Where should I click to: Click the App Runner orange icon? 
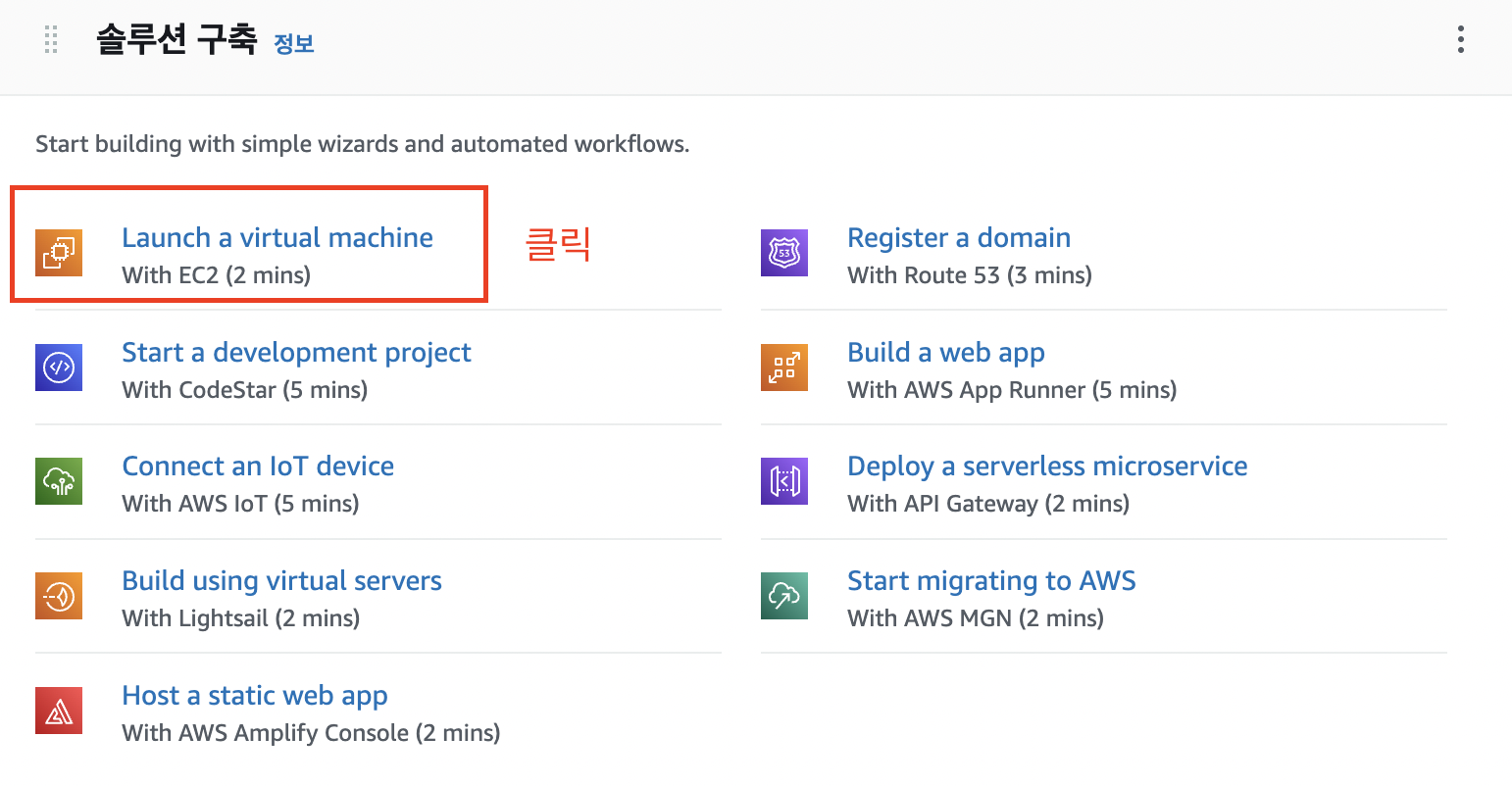click(x=784, y=368)
